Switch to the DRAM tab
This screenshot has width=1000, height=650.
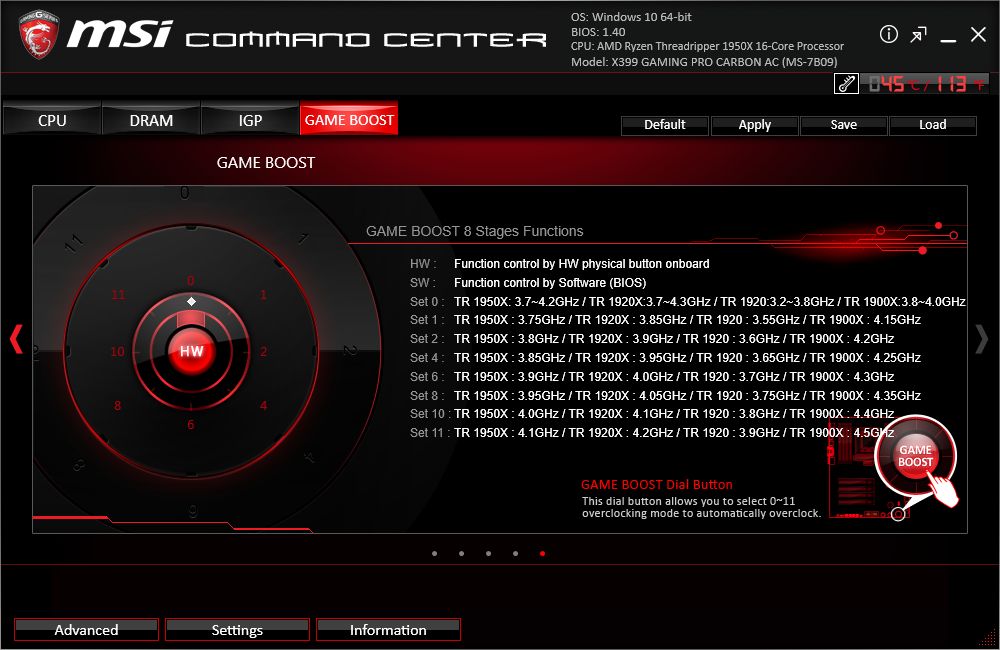click(x=151, y=121)
